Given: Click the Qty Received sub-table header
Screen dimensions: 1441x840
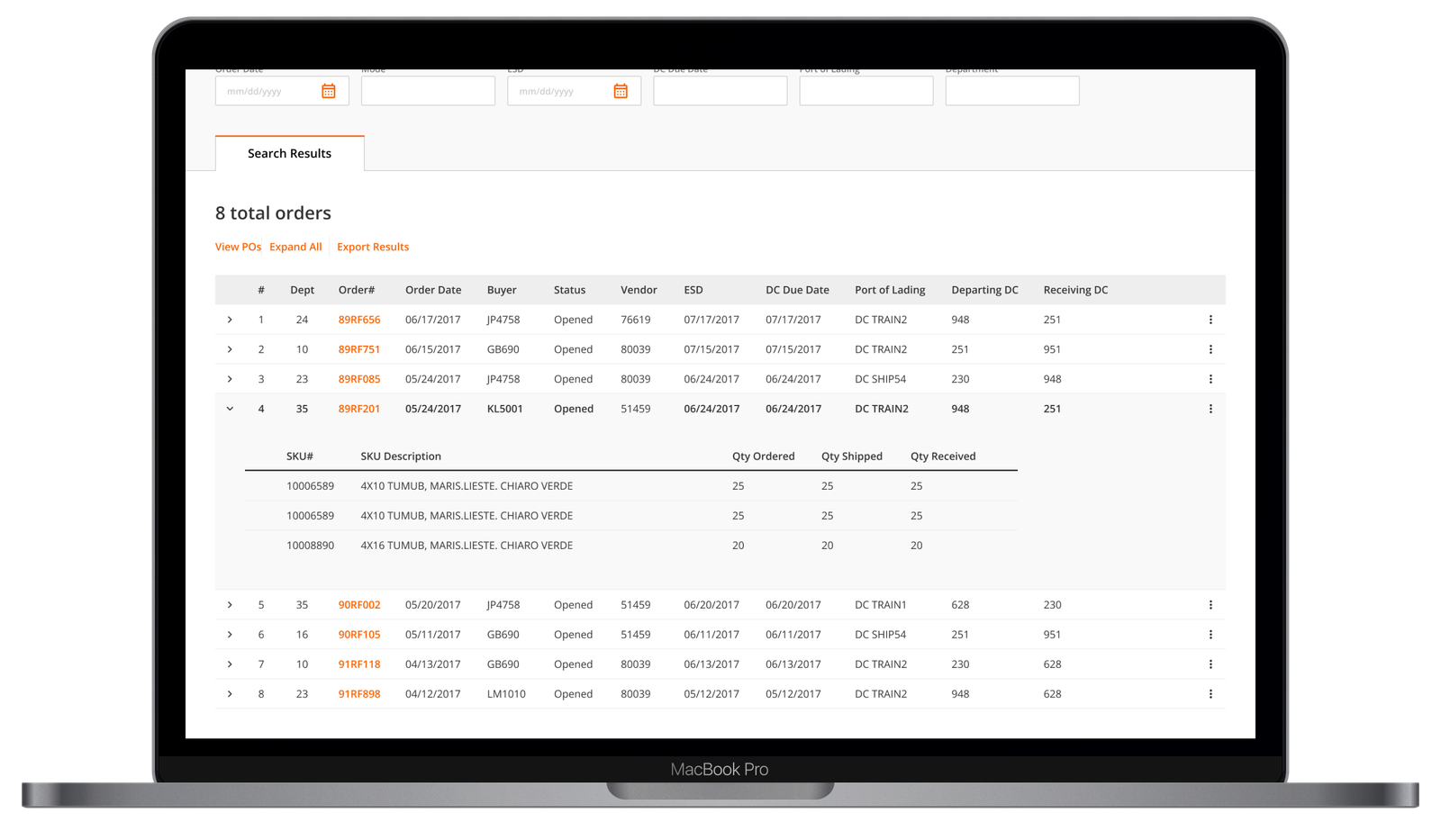Looking at the screenshot, I should coord(943,456).
